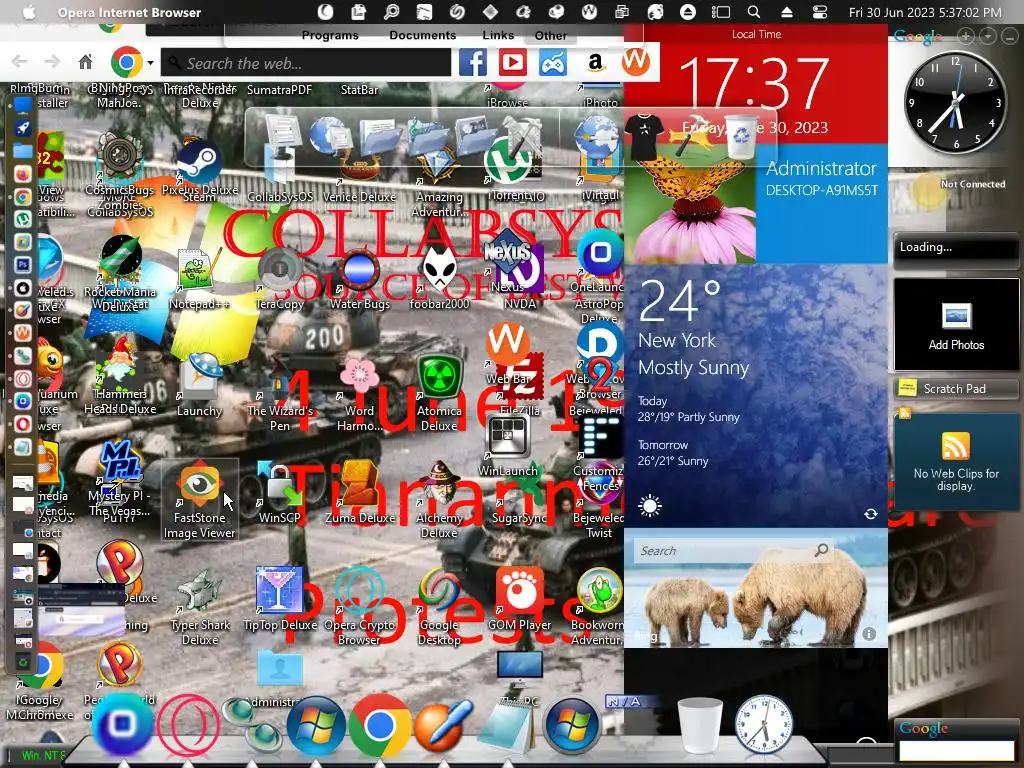Open the Steam desktop shortcut
Viewport: 1024px width, 768px height.
pos(199,163)
